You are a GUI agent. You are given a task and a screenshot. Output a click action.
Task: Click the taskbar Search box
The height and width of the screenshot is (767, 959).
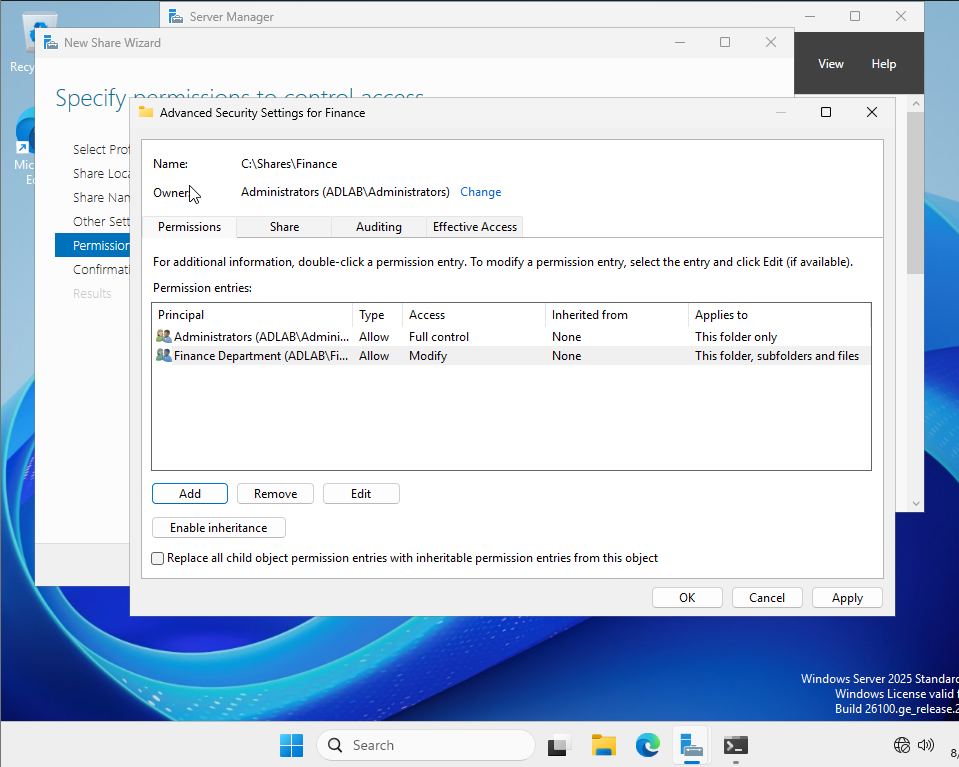pos(426,745)
